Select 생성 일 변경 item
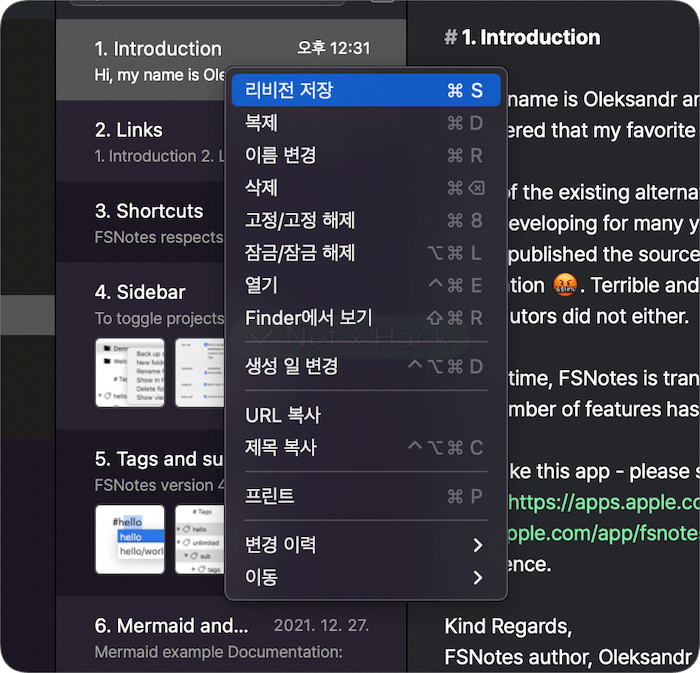Viewport: 700px width, 673px height. [x=366, y=367]
